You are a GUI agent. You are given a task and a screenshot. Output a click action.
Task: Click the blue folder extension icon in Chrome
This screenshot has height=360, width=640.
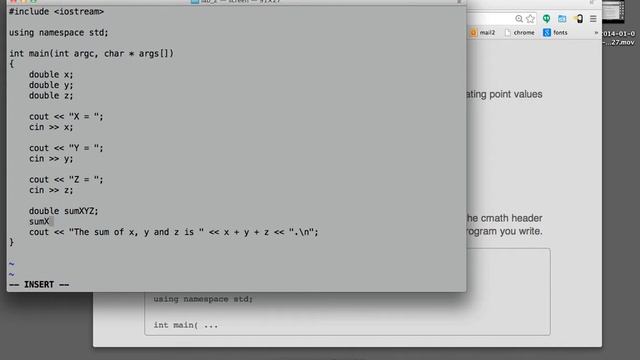562,19
